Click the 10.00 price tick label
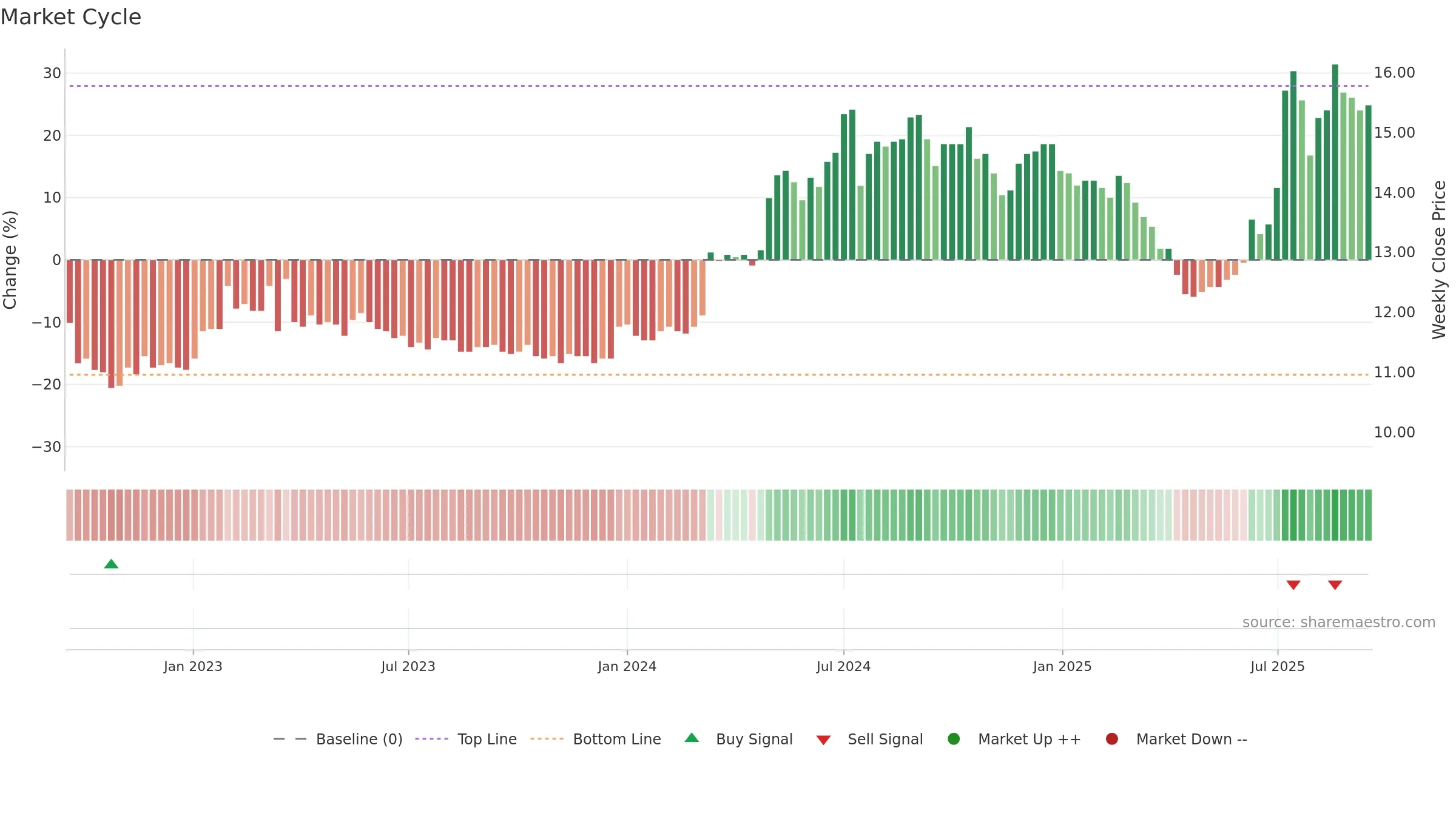This screenshot has width=1456, height=819. click(x=1394, y=433)
